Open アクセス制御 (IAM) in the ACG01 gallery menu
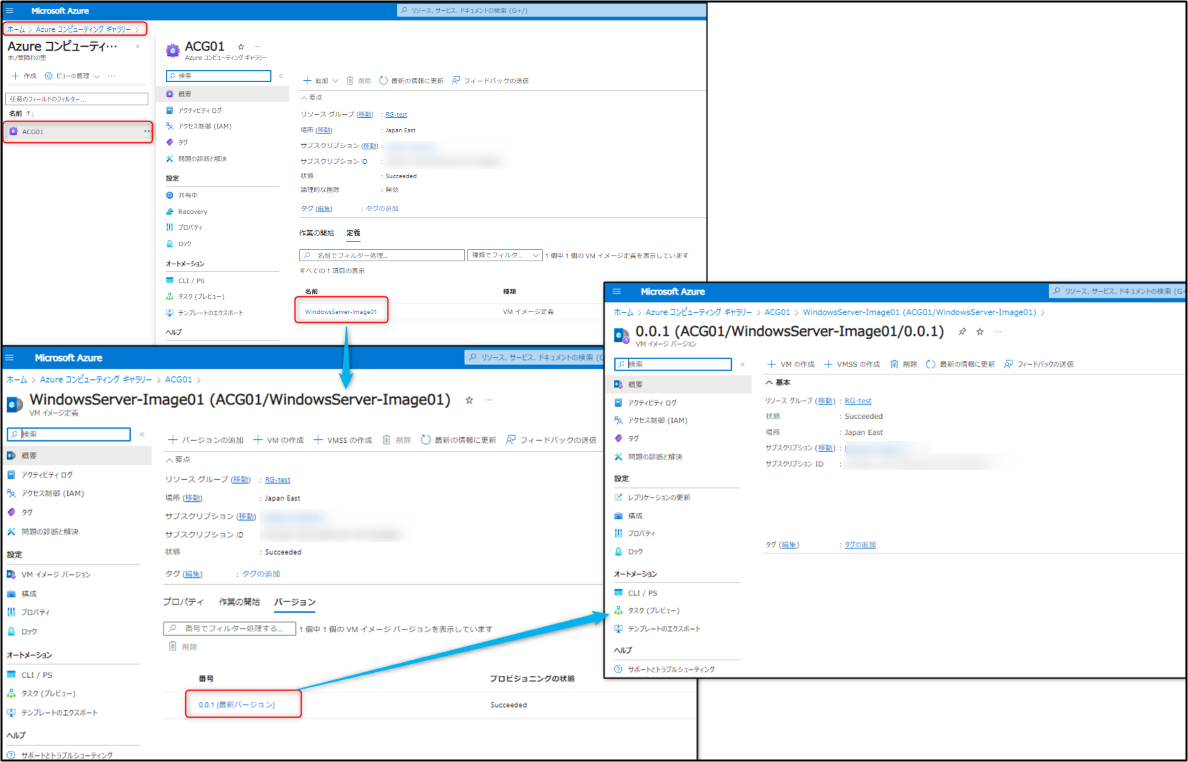Screen dimensions: 1188x762 [205, 126]
